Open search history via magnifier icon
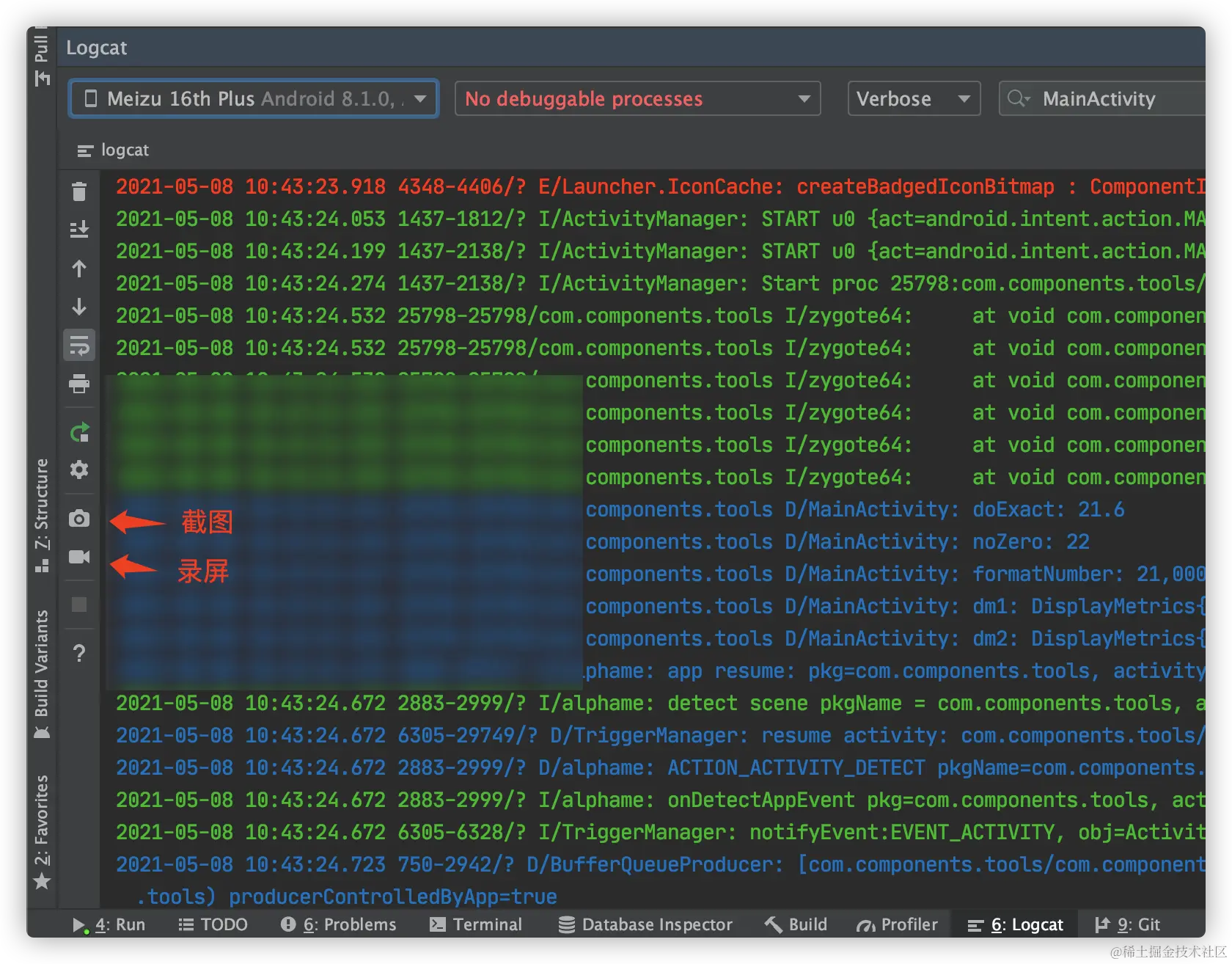 click(1019, 98)
